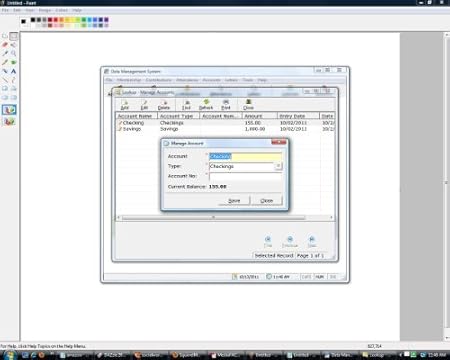Click the Edit icon in Manage Accounts toolbar

[x=144, y=105]
